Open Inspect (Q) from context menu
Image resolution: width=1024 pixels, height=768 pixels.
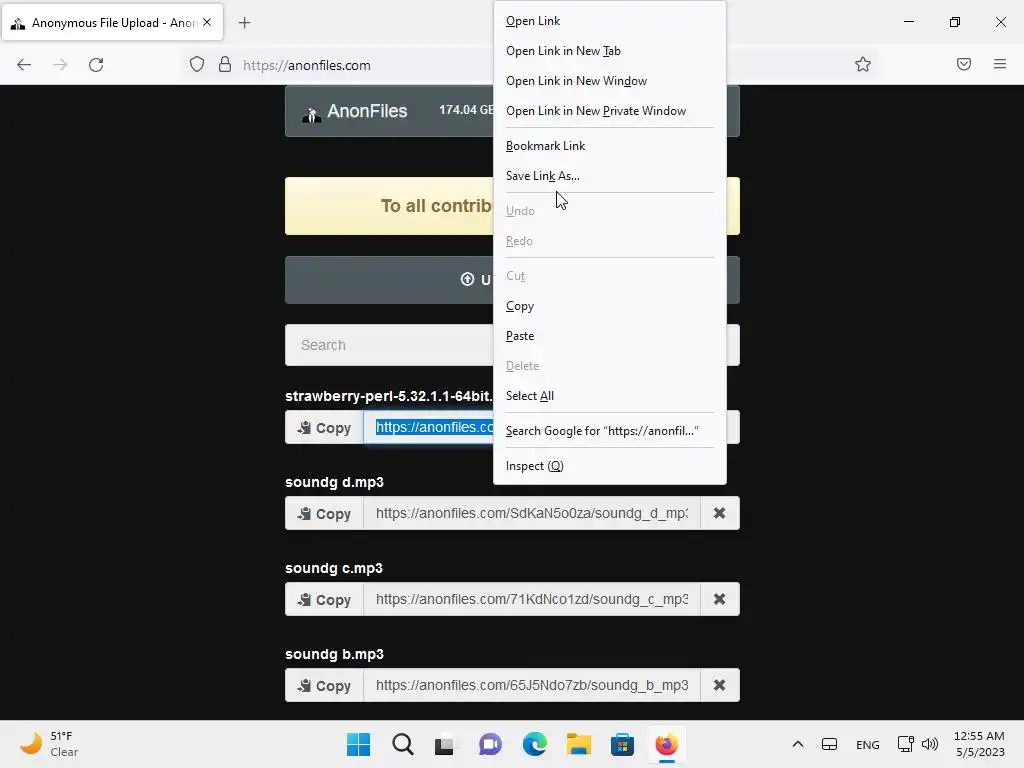[609, 466]
